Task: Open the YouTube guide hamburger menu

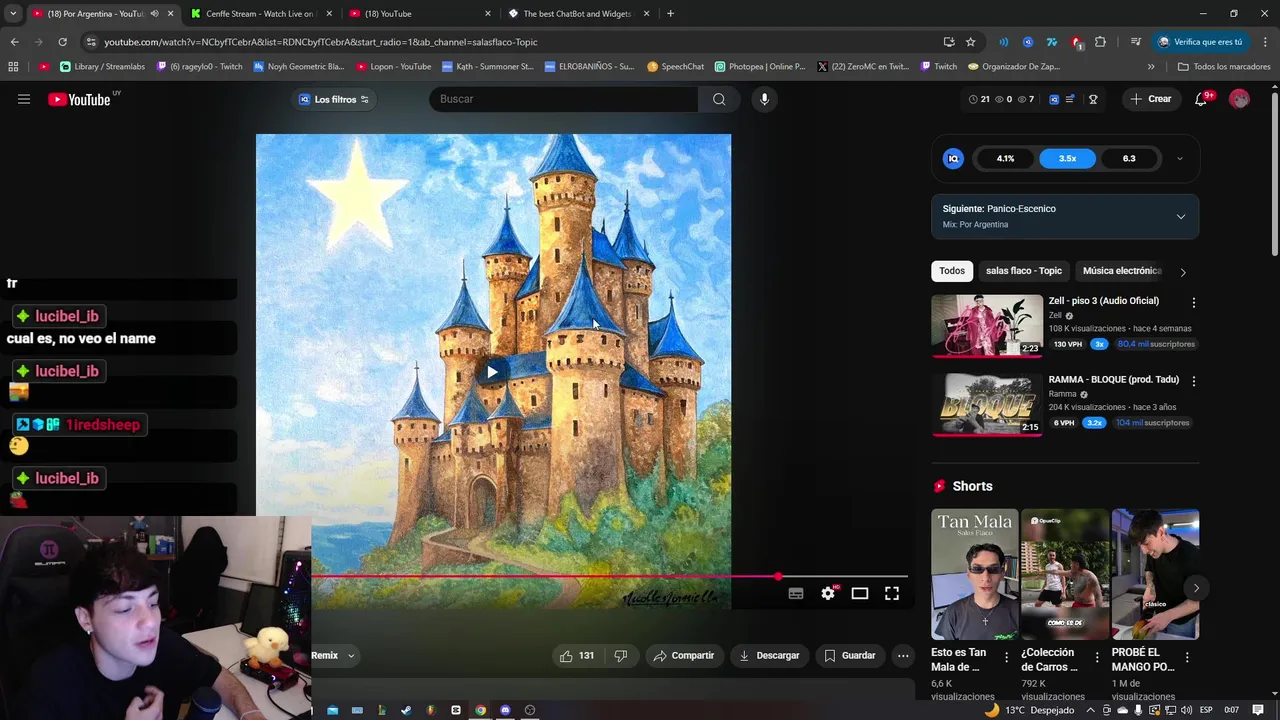Action: click(x=24, y=99)
